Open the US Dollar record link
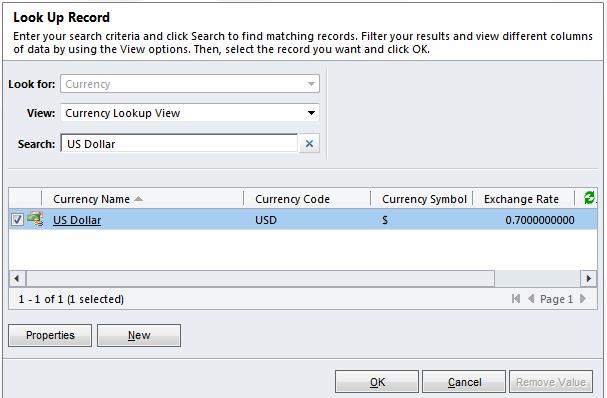The image size is (607, 398). (77, 220)
